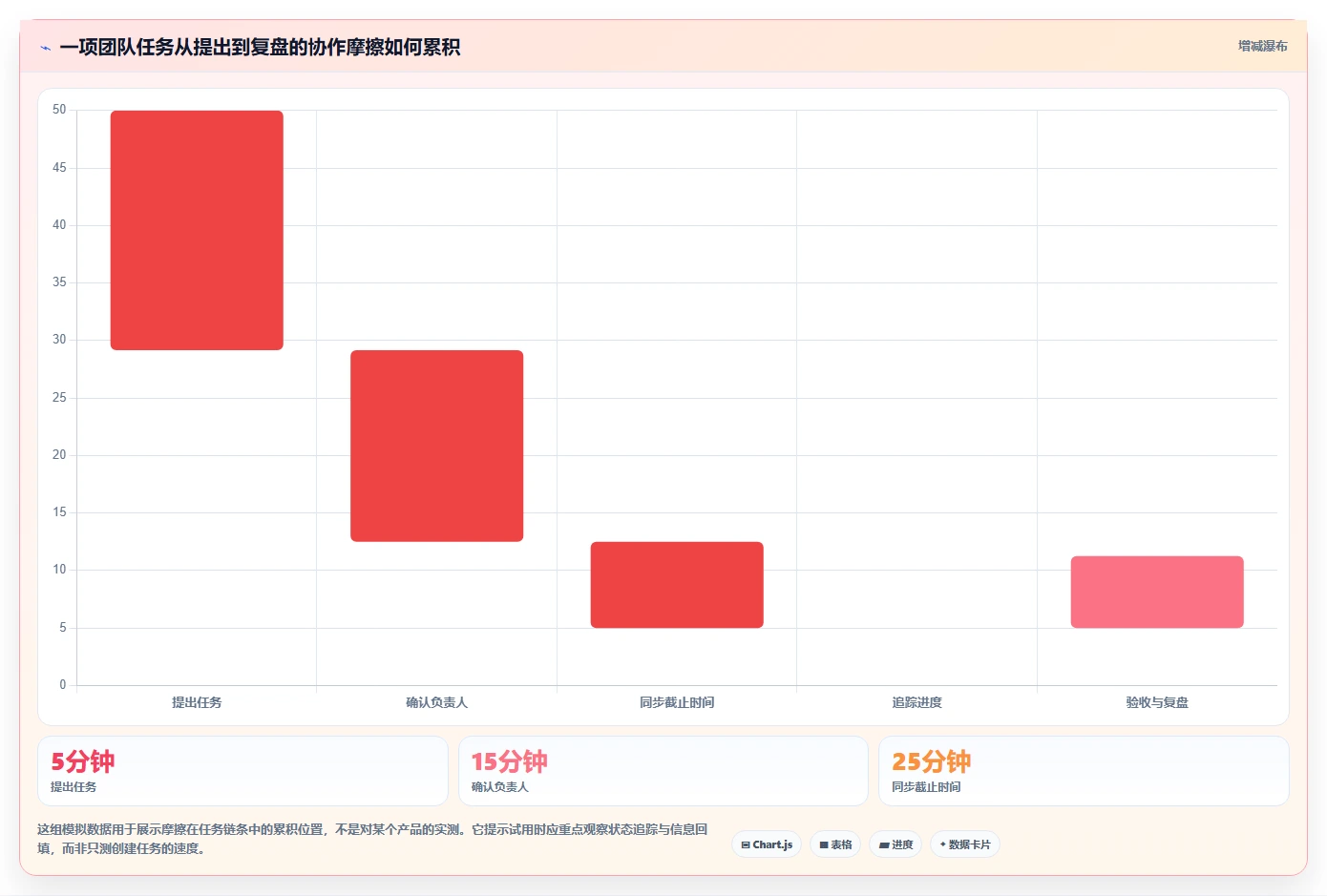
Task: Click the lightning icon beside the title
Action: pyautogui.click(x=45, y=48)
